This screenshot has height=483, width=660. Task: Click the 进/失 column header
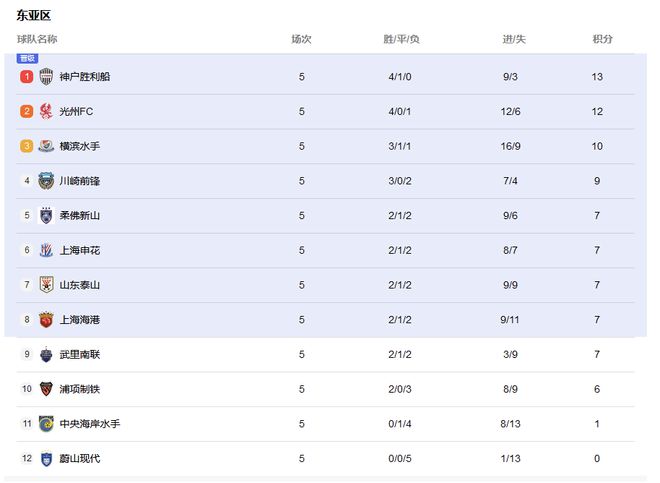coord(514,39)
